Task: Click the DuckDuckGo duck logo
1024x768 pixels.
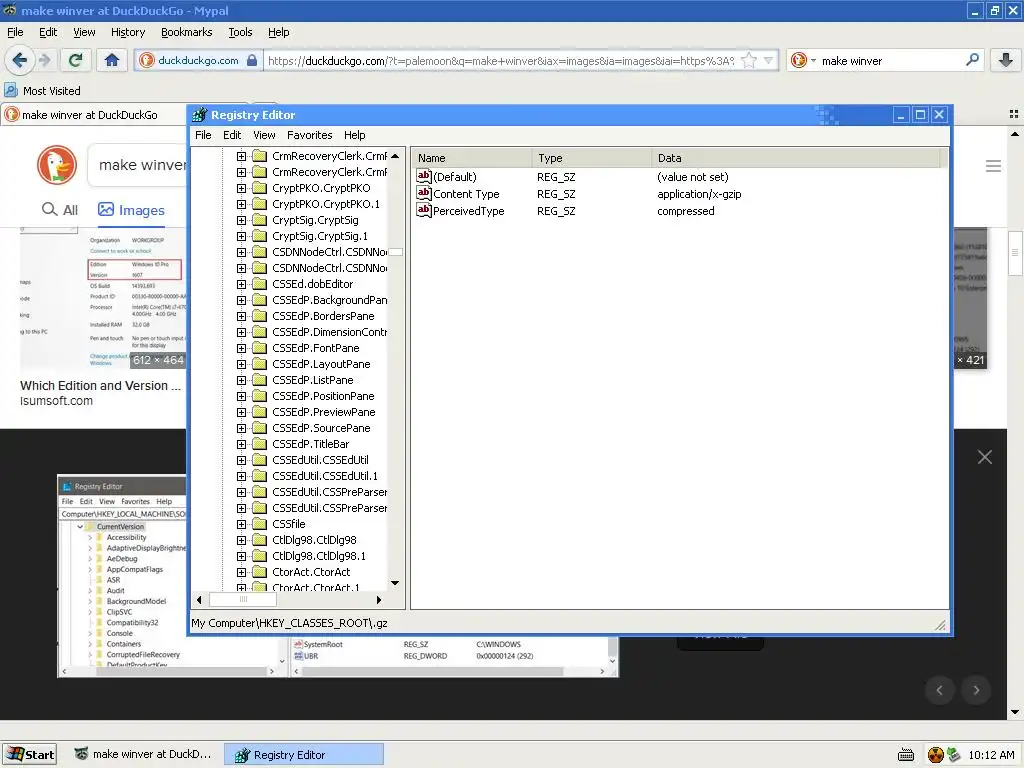Action: (57, 165)
